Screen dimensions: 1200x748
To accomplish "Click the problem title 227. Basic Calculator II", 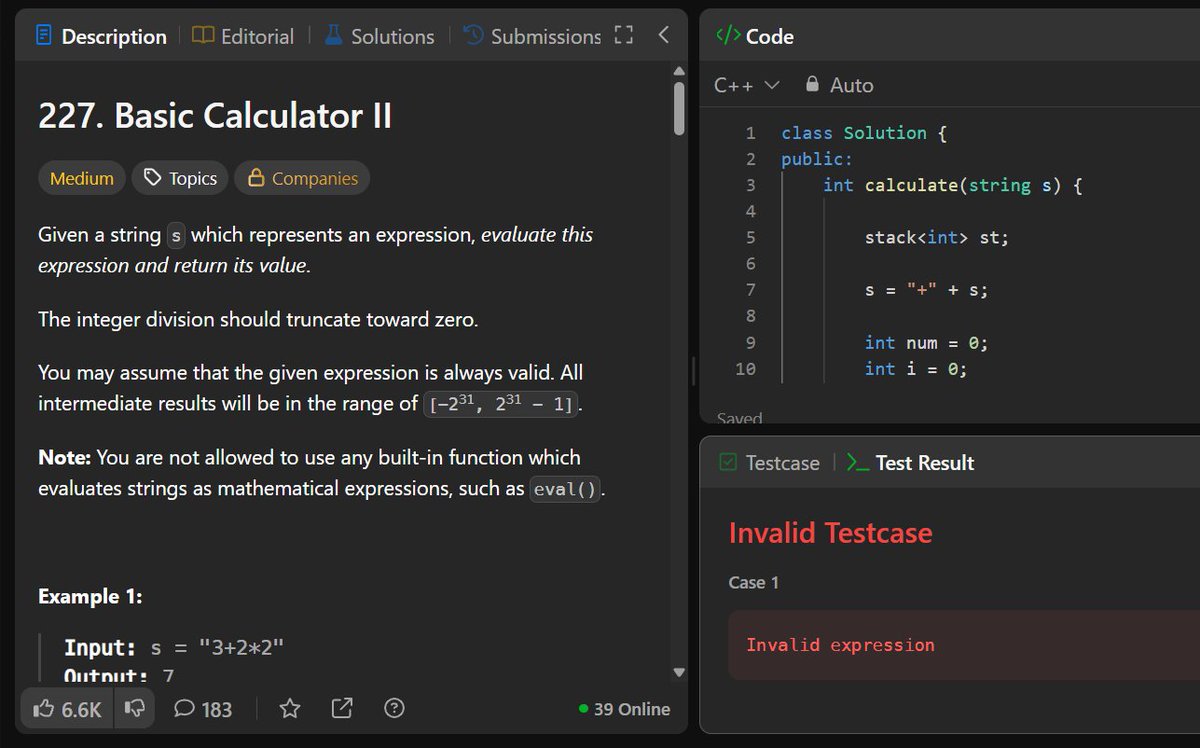I will 215,116.
